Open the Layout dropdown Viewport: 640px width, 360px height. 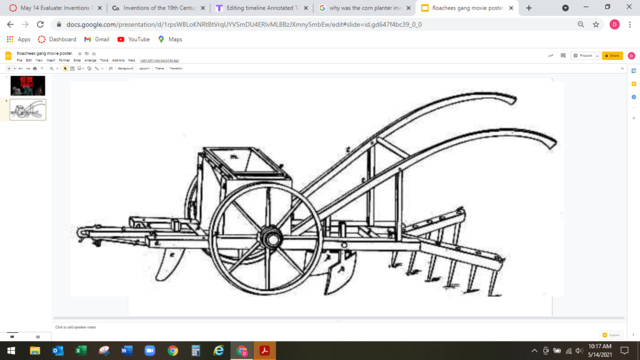(144, 69)
